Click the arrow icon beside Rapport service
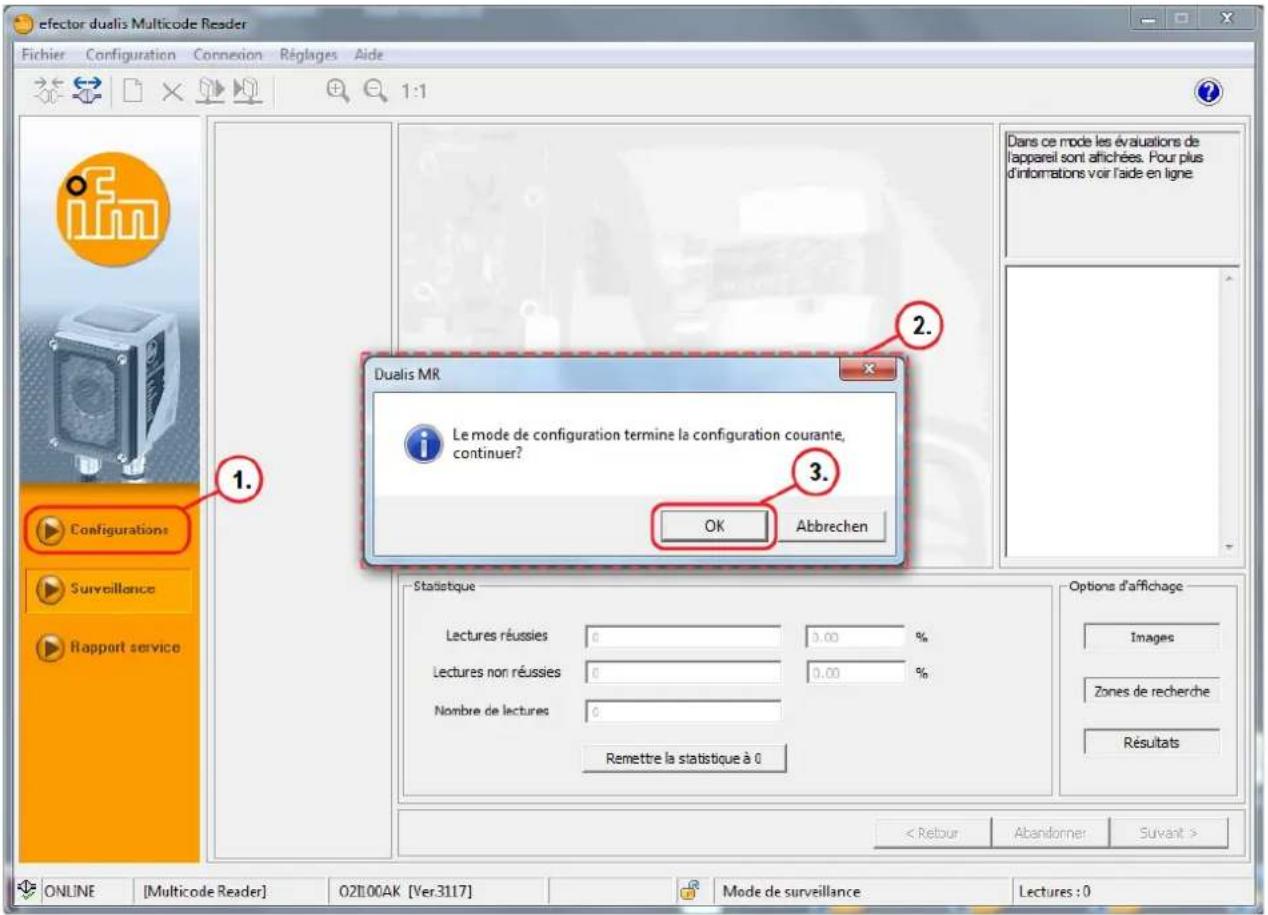 click(x=48, y=647)
